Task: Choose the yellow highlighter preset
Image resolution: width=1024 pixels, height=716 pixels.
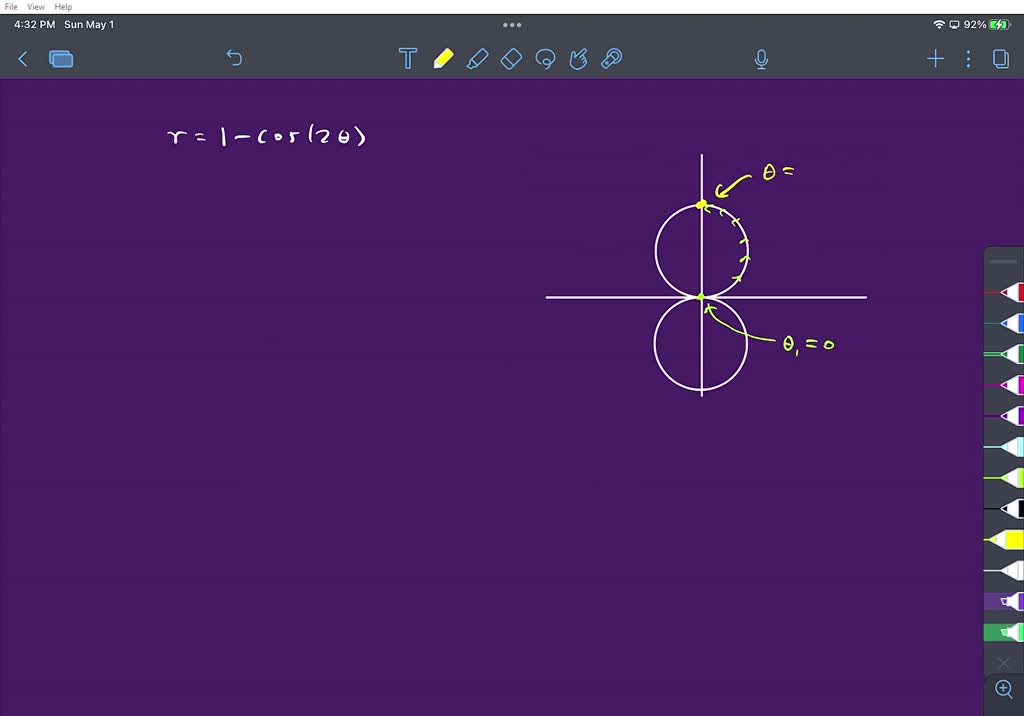Action: tap(1008, 540)
